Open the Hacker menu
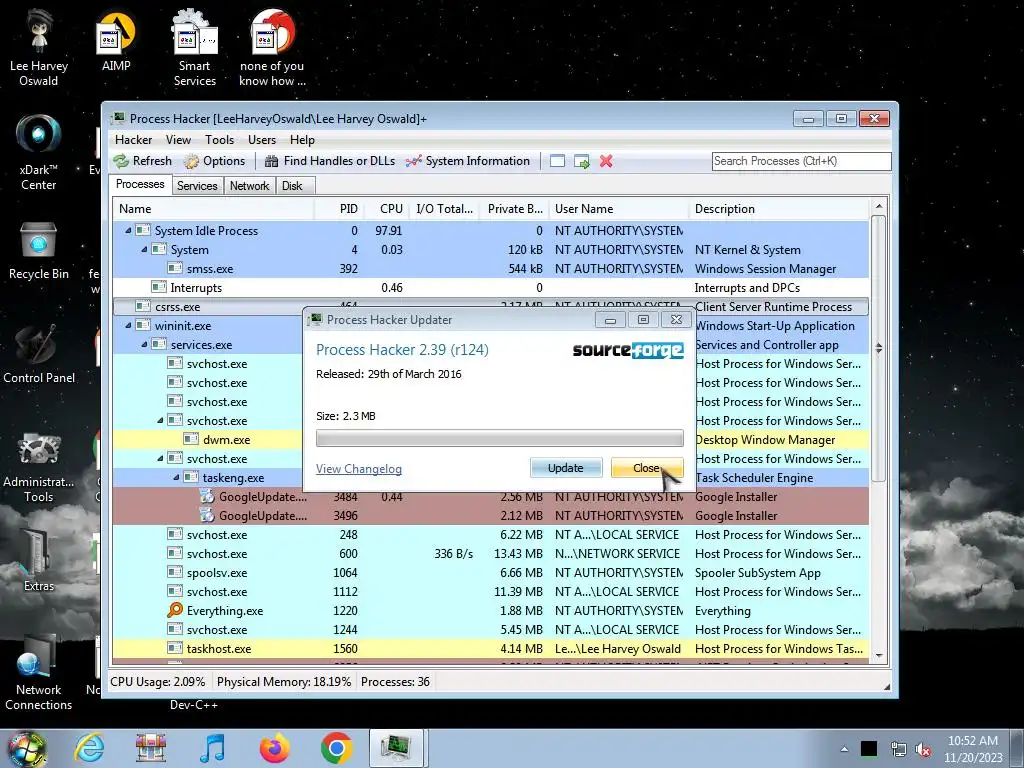1024x768 pixels. point(133,140)
